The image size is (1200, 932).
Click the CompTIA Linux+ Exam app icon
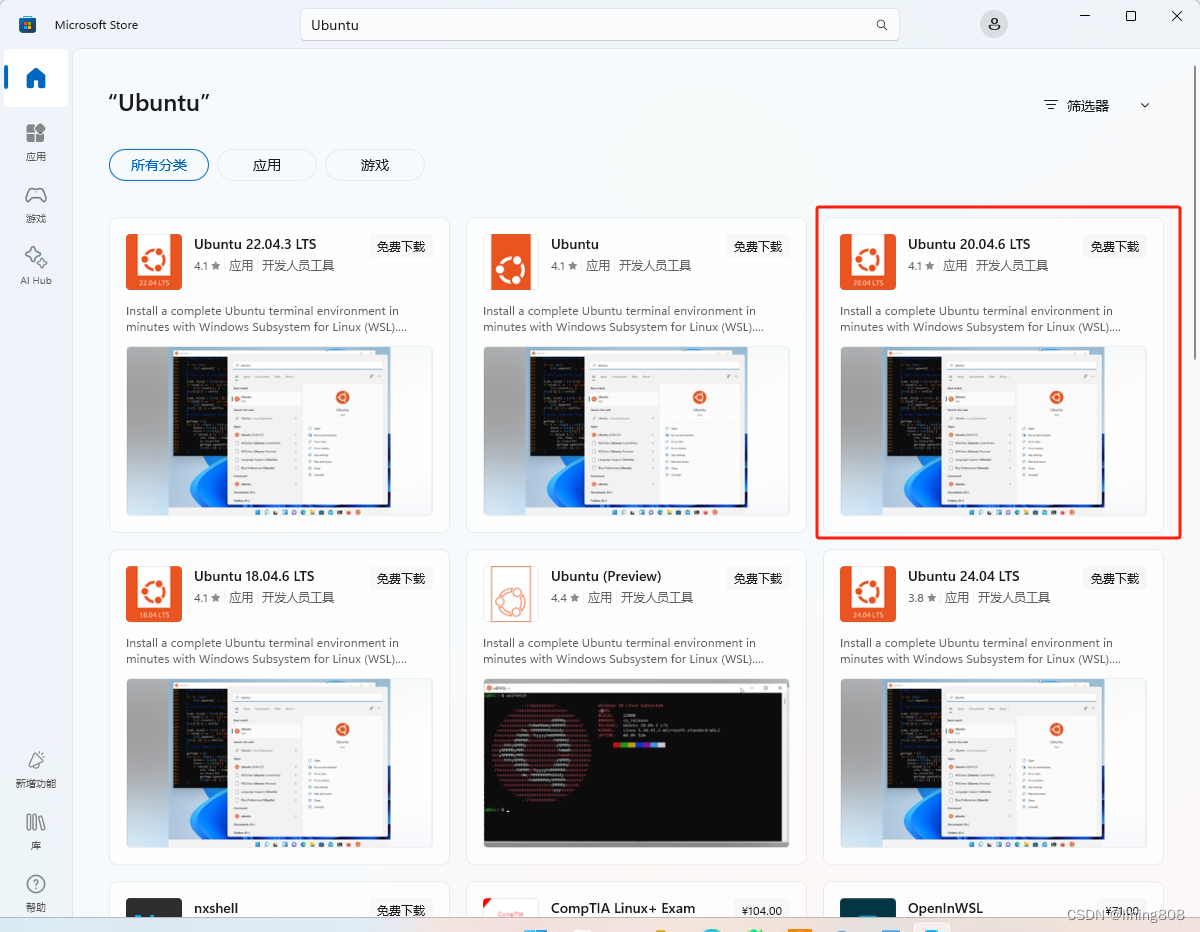pyautogui.click(x=511, y=908)
